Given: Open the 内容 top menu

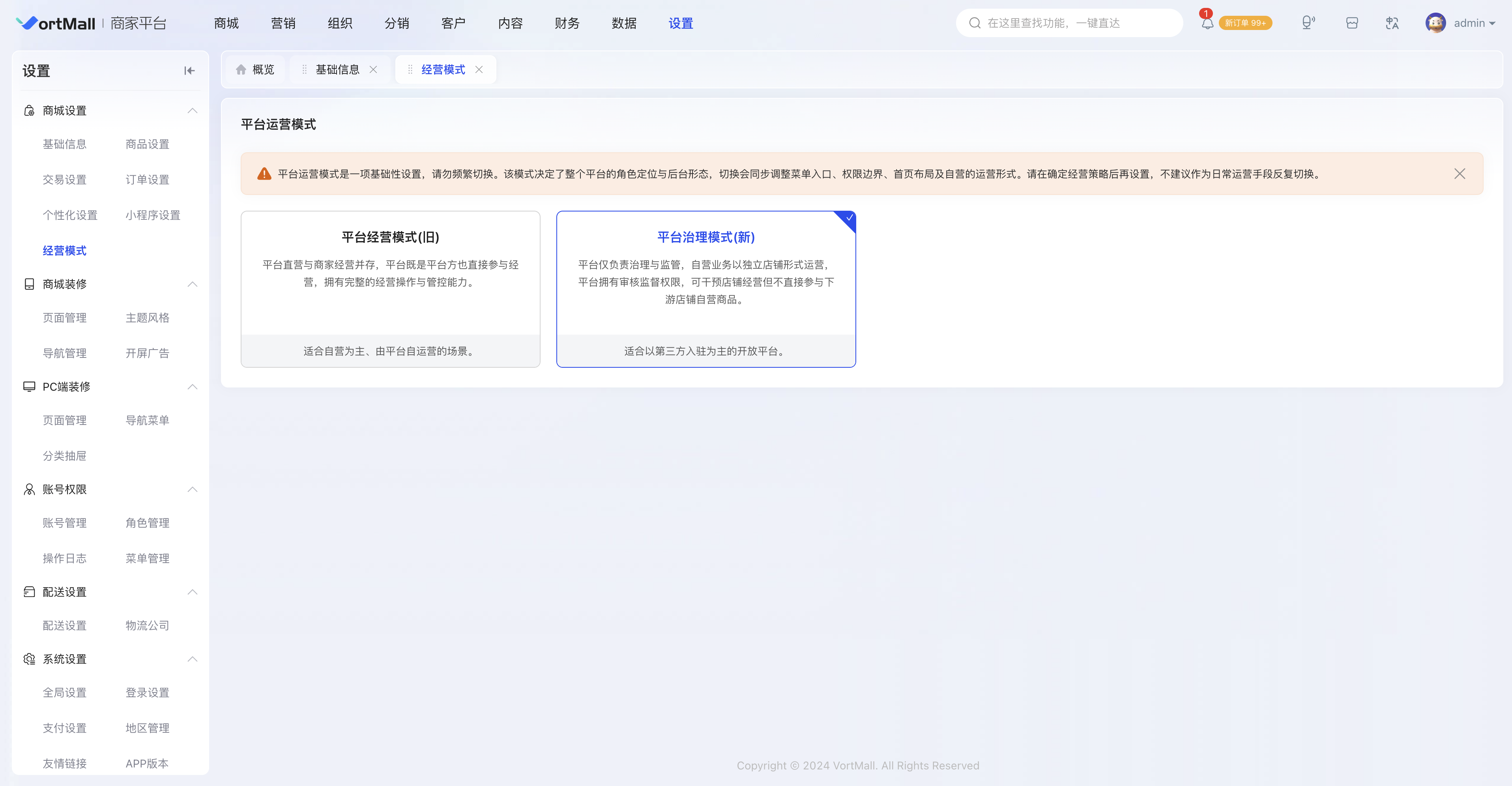Looking at the screenshot, I should [x=510, y=23].
